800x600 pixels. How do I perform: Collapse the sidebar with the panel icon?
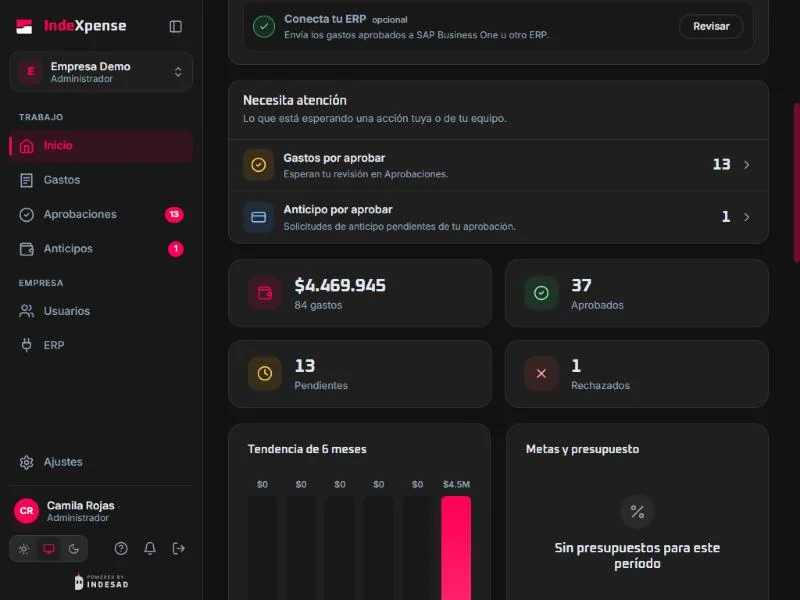click(x=176, y=27)
